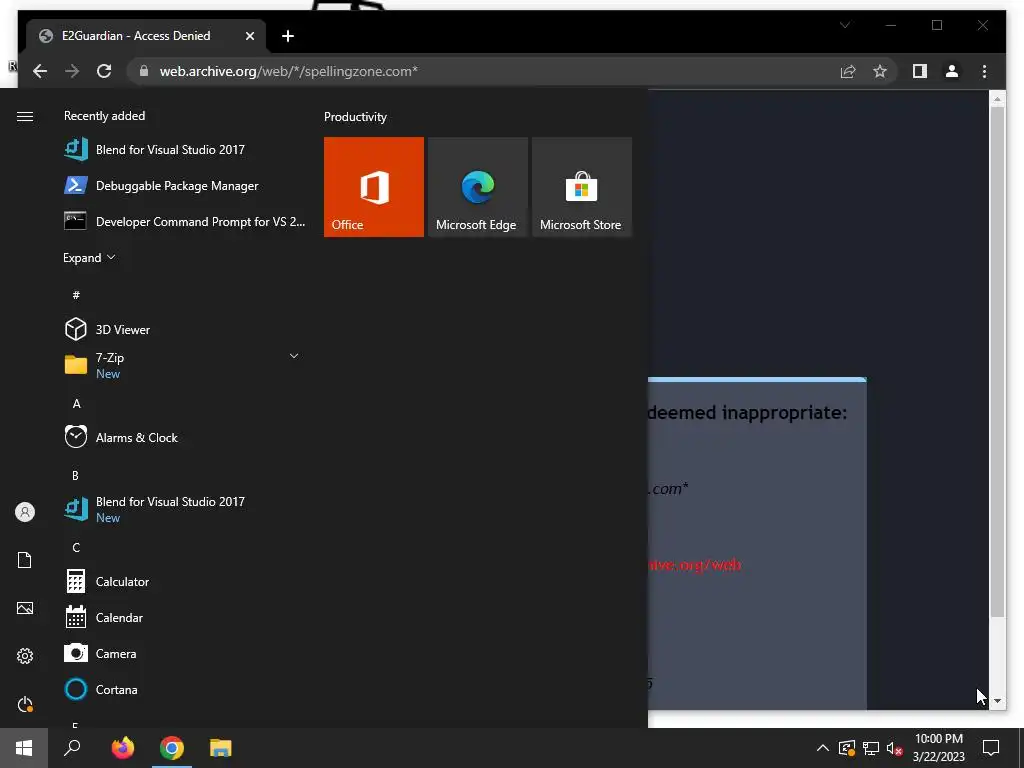Click the Power button in Start
1024x768 pixels.
pos(25,704)
